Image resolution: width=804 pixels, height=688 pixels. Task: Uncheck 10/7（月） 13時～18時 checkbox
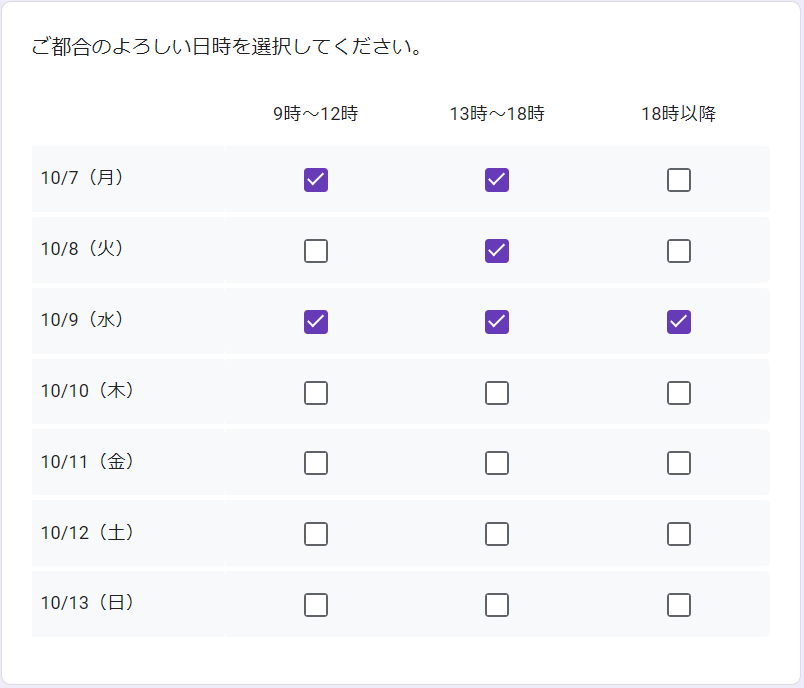point(497,180)
